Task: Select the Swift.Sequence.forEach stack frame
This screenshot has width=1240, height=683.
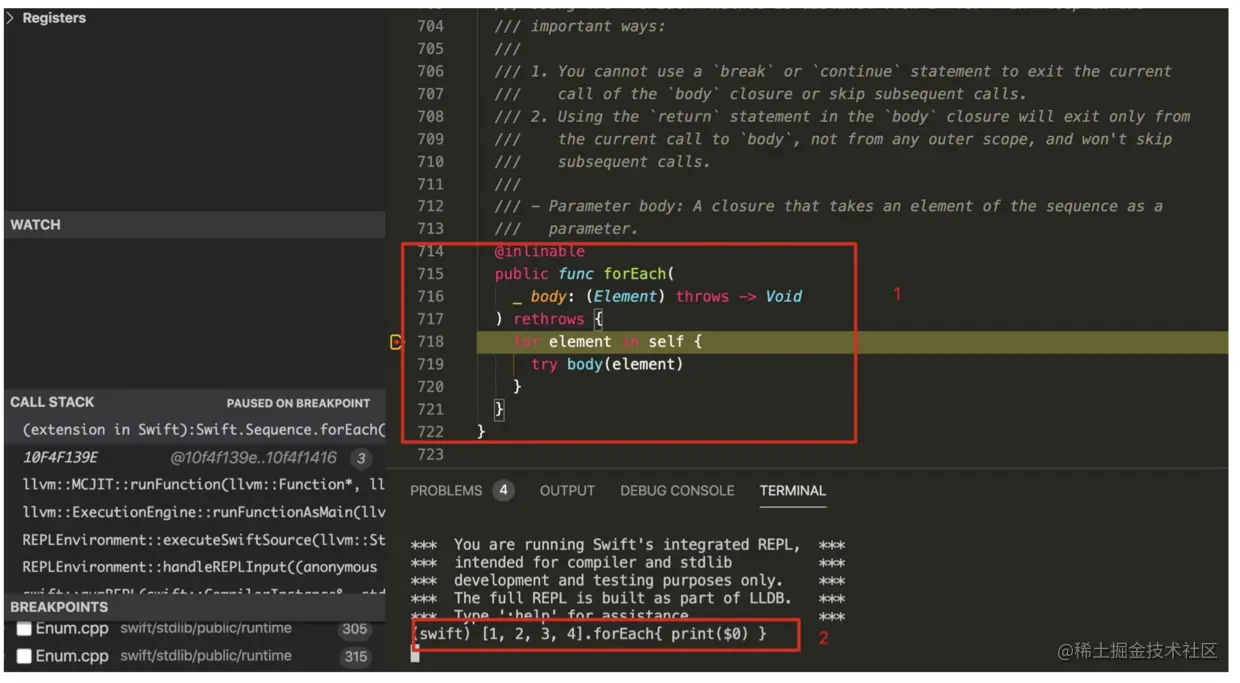Action: (x=204, y=430)
